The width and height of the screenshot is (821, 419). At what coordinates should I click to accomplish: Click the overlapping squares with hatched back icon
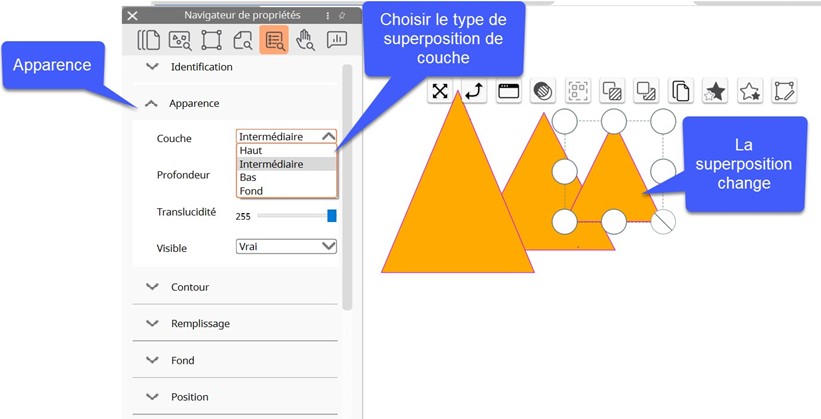[x=646, y=91]
